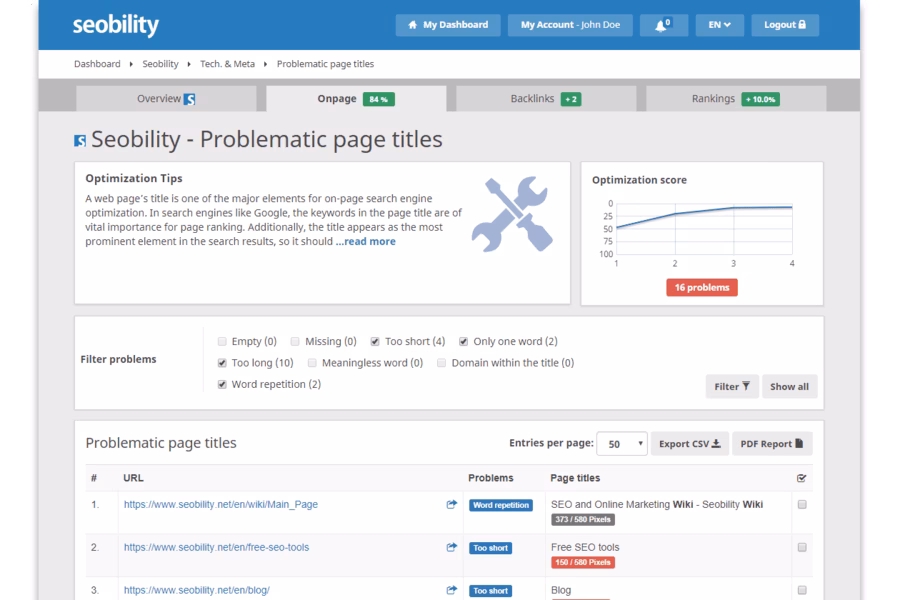
Task: Click the read more link
Action: coord(366,241)
